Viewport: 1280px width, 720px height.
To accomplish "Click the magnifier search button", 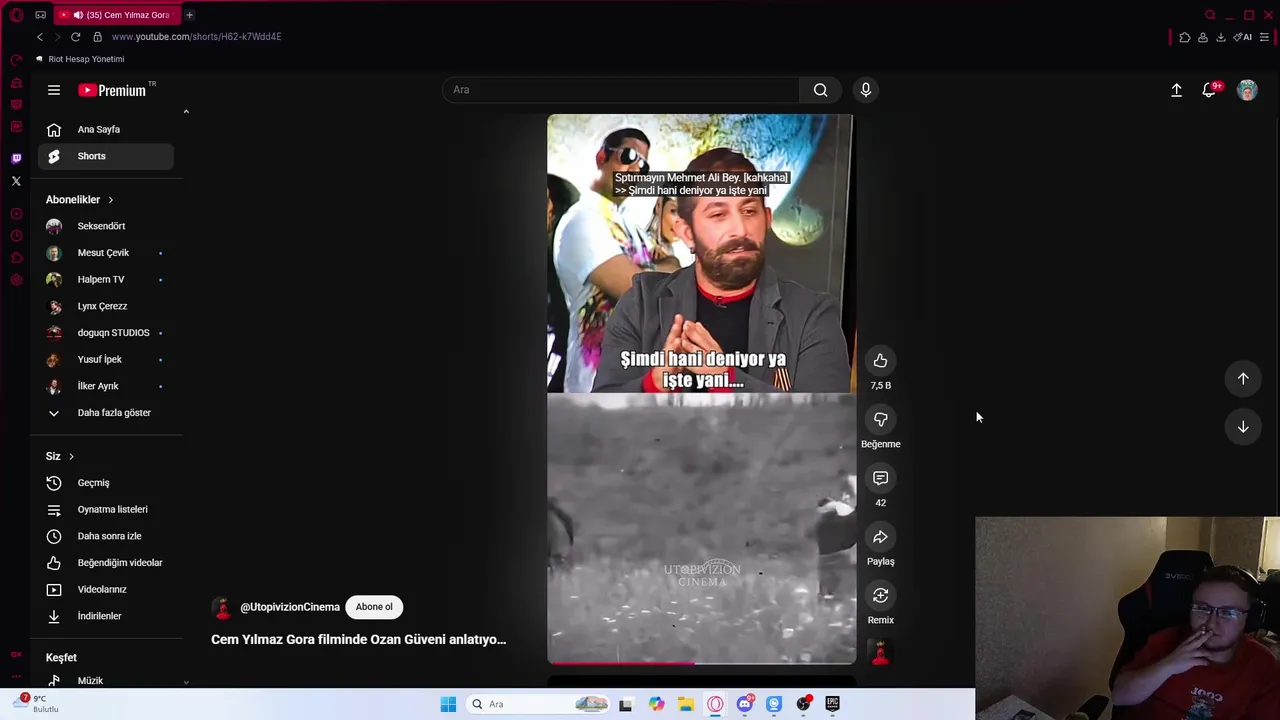I will point(820,90).
